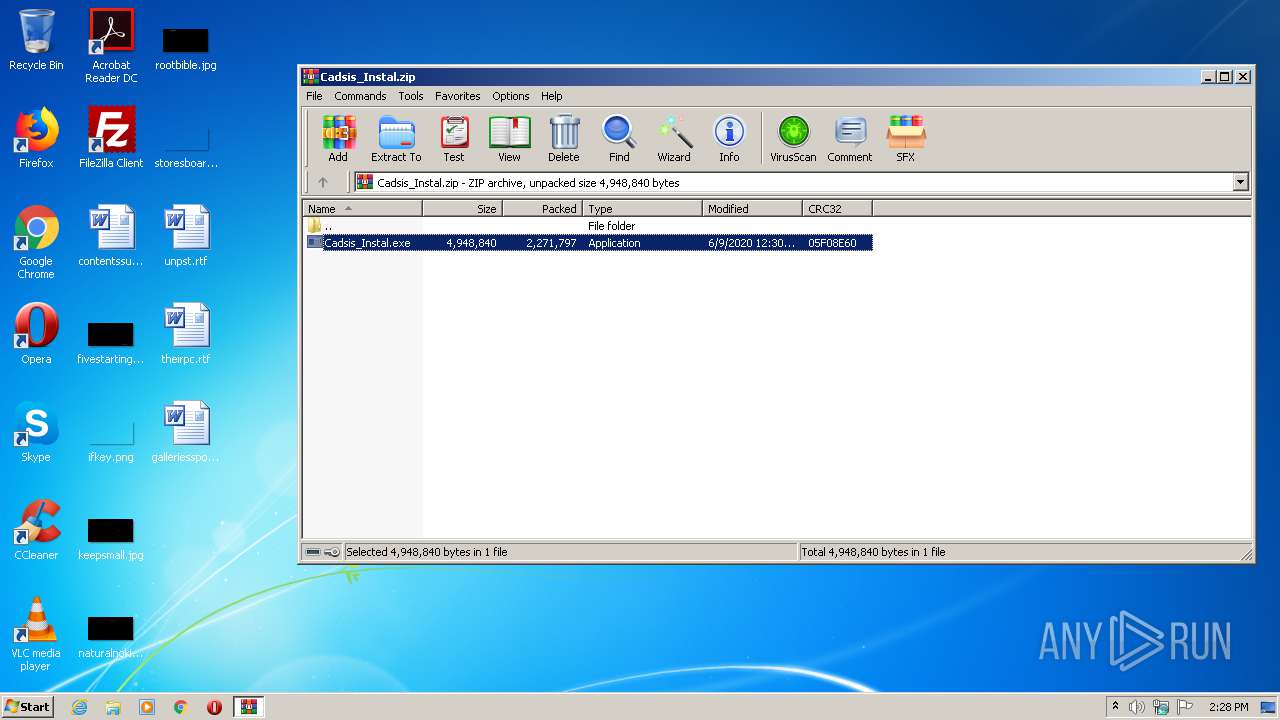
Task: Open Opera desktop shortcut
Action: pyautogui.click(x=36, y=334)
